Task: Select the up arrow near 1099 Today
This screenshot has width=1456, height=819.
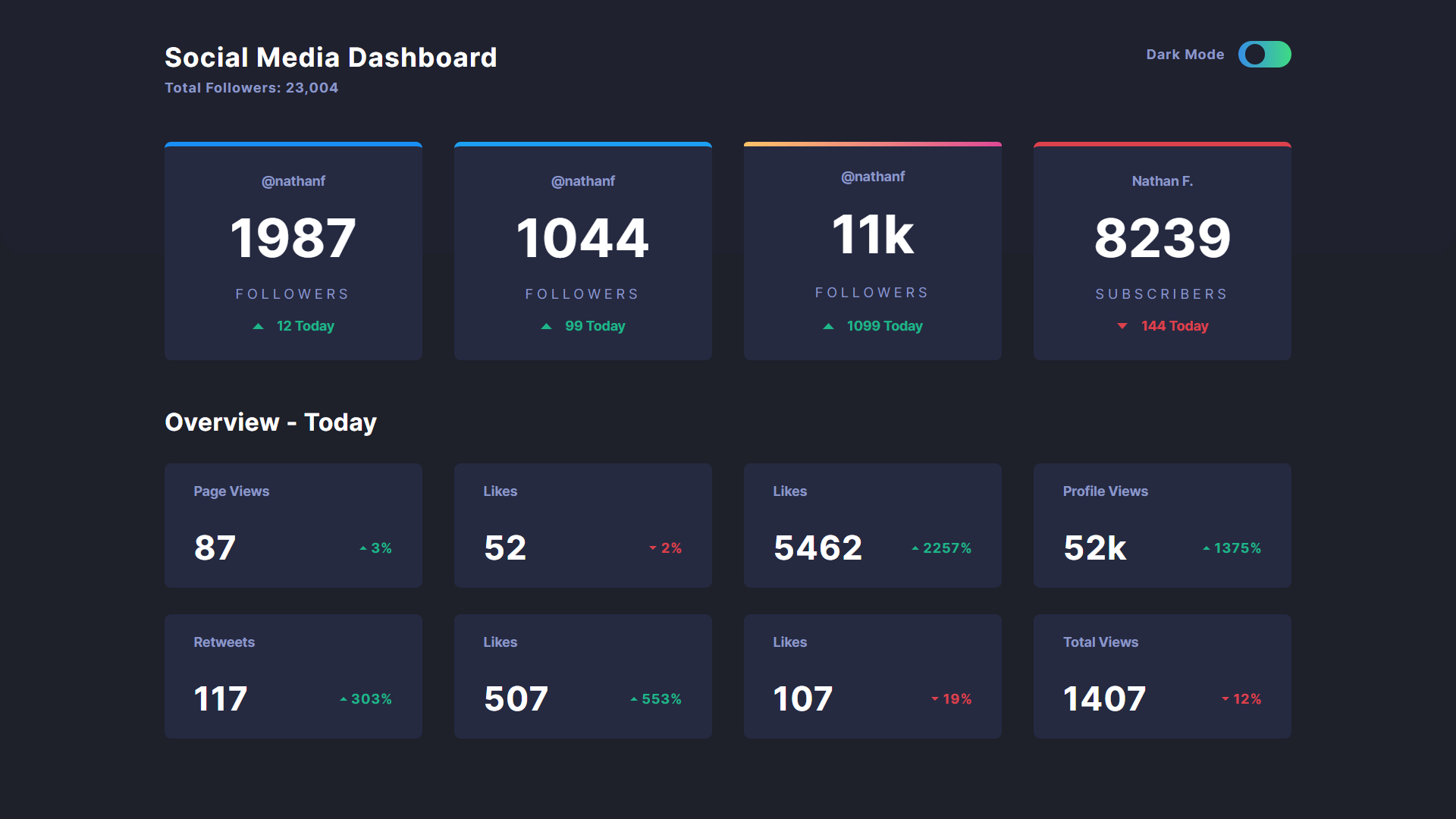Action: pos(827,325)
